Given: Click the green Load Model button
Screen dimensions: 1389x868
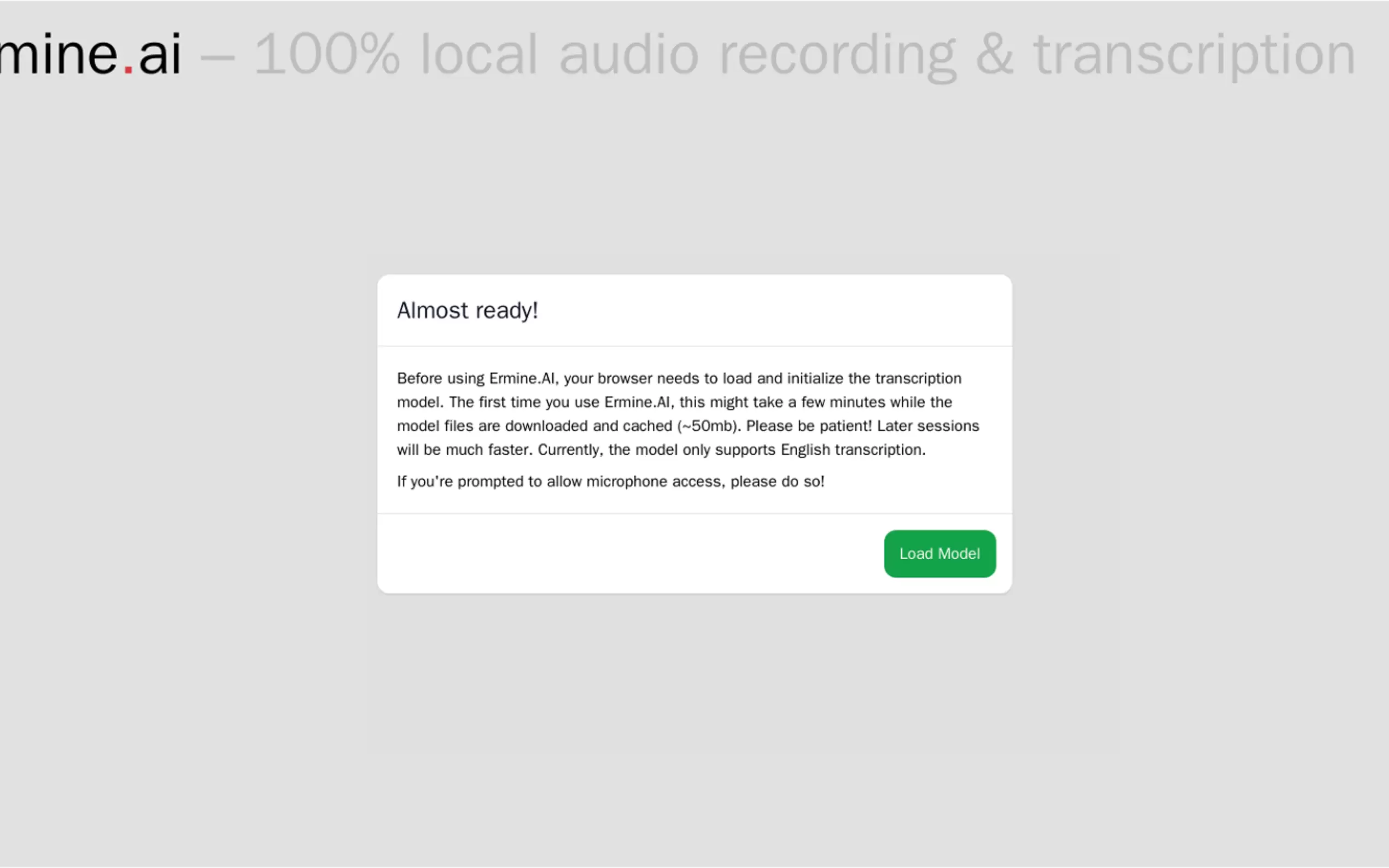Looking at the screenshot, I should [x=939, y=553].
